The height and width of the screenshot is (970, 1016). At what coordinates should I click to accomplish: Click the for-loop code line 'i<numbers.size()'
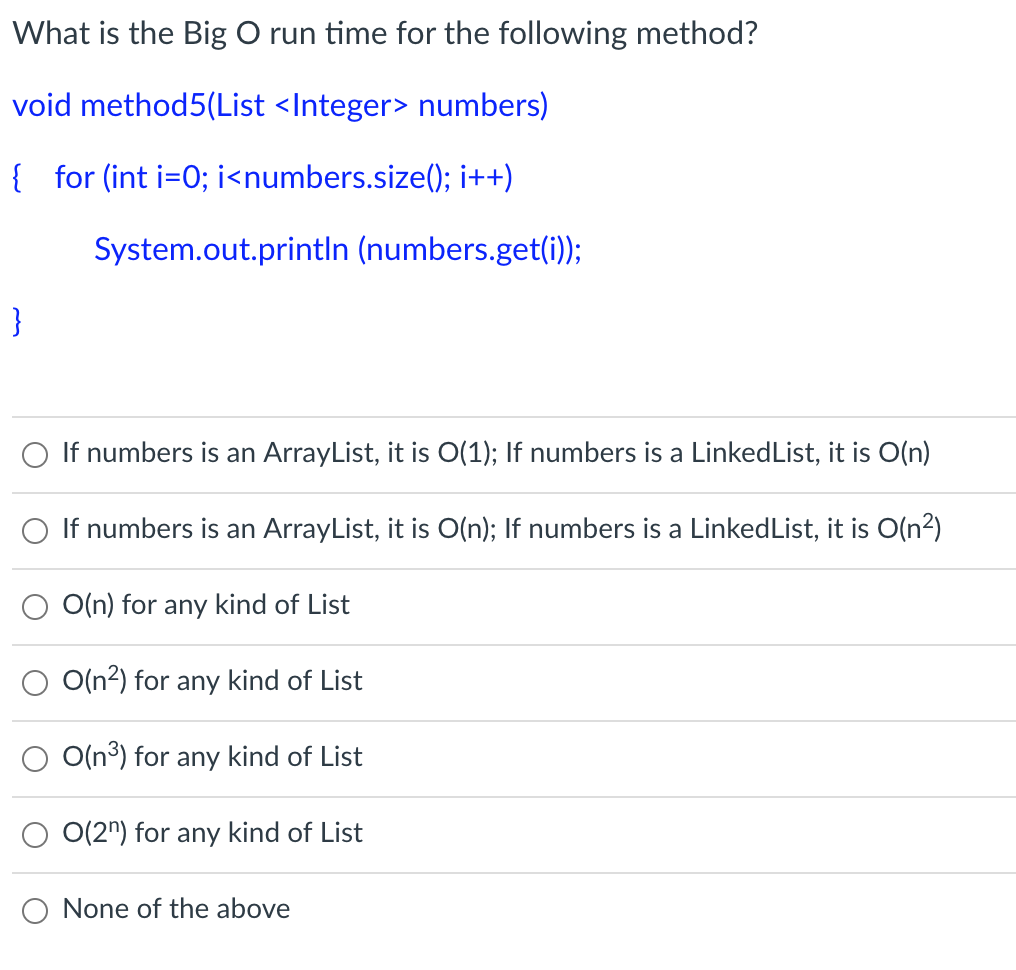click(x=284, y=178)
